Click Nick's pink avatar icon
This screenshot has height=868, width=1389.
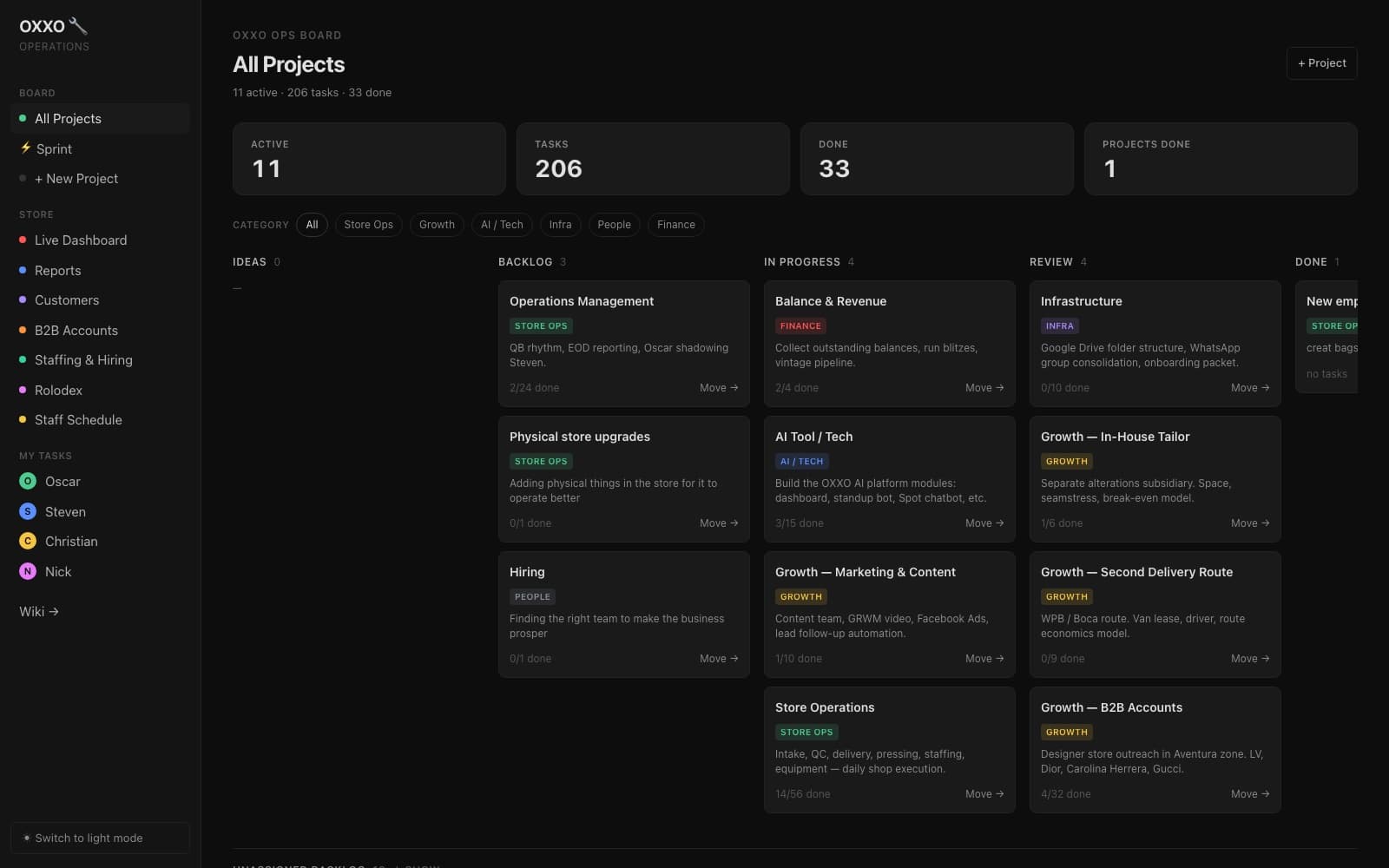28,571
